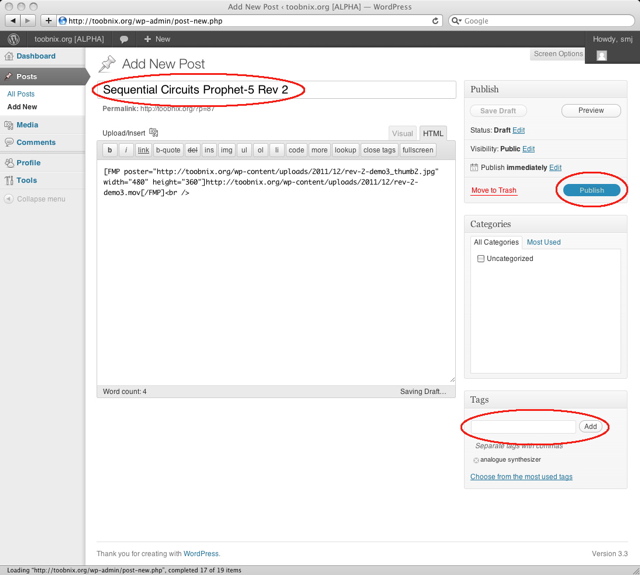The height and width of the screenshot is (575, 640).
Task: Open the New menu in admin bar
Action: pos(157,39)
